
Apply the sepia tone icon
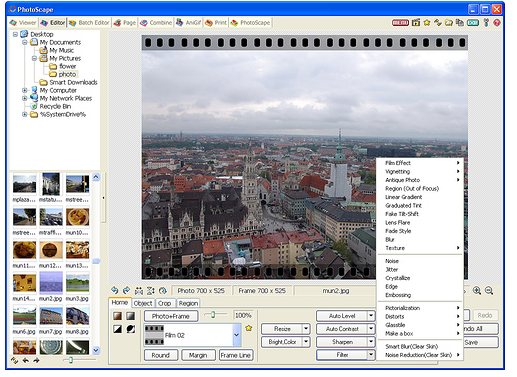click(117, 316)
